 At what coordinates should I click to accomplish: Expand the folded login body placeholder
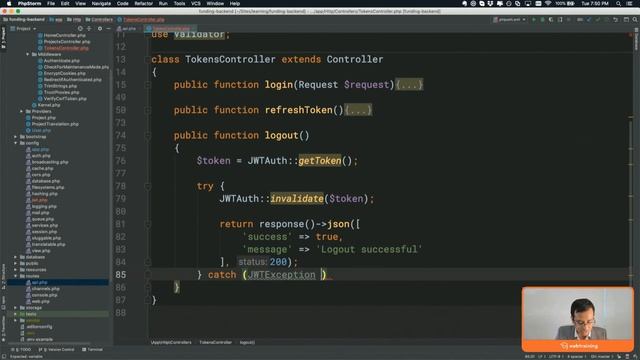[x=409, y=85]
